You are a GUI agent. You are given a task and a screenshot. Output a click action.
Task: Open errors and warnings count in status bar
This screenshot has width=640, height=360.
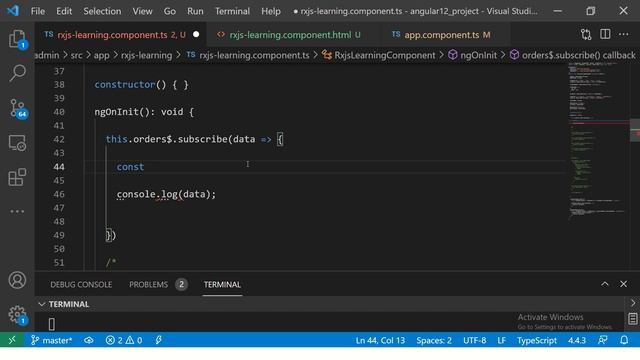(124, 340)
